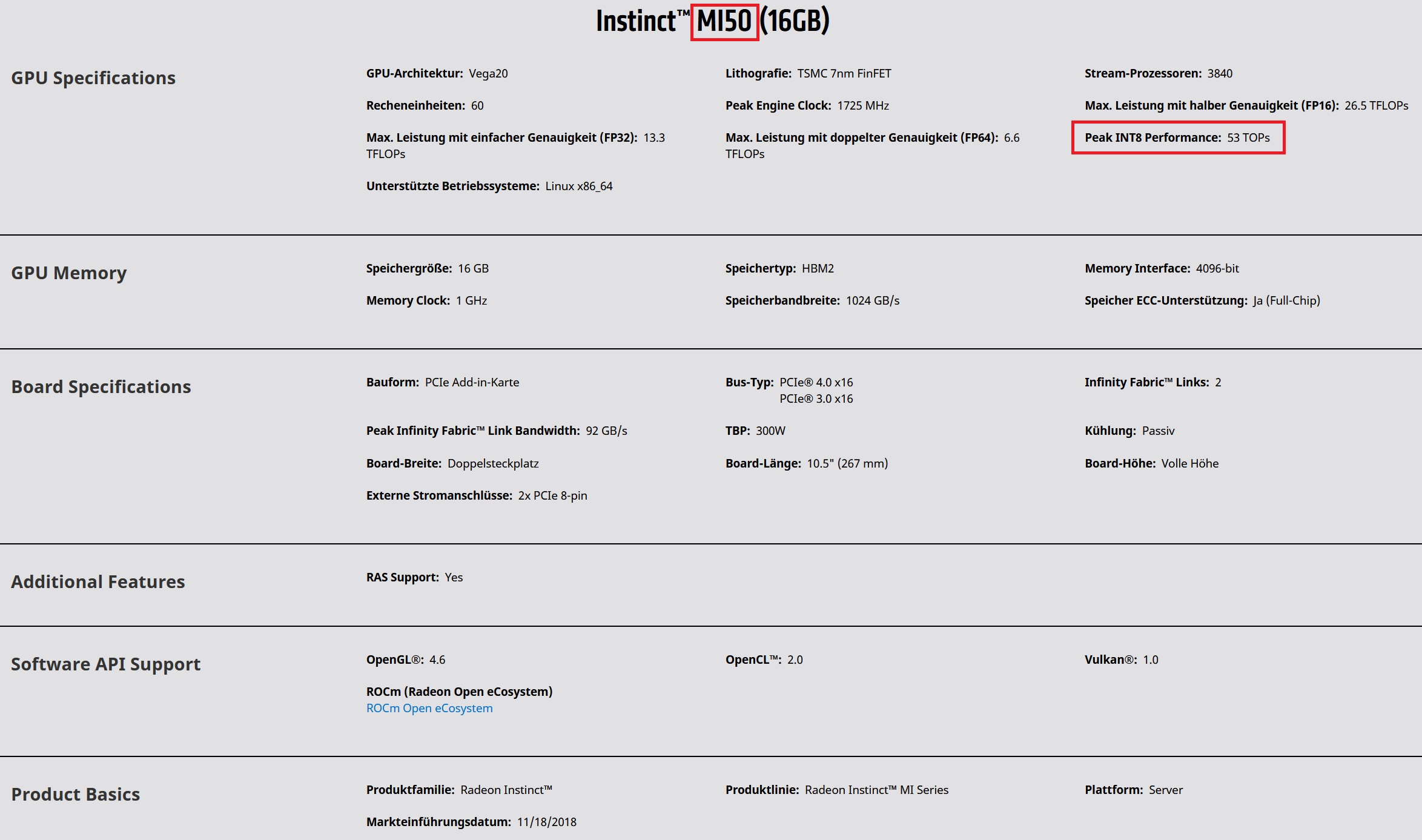This screenshot has width=1422, height=840.
Task: Click the Board Specifications section heading
Action: (101, 387)
